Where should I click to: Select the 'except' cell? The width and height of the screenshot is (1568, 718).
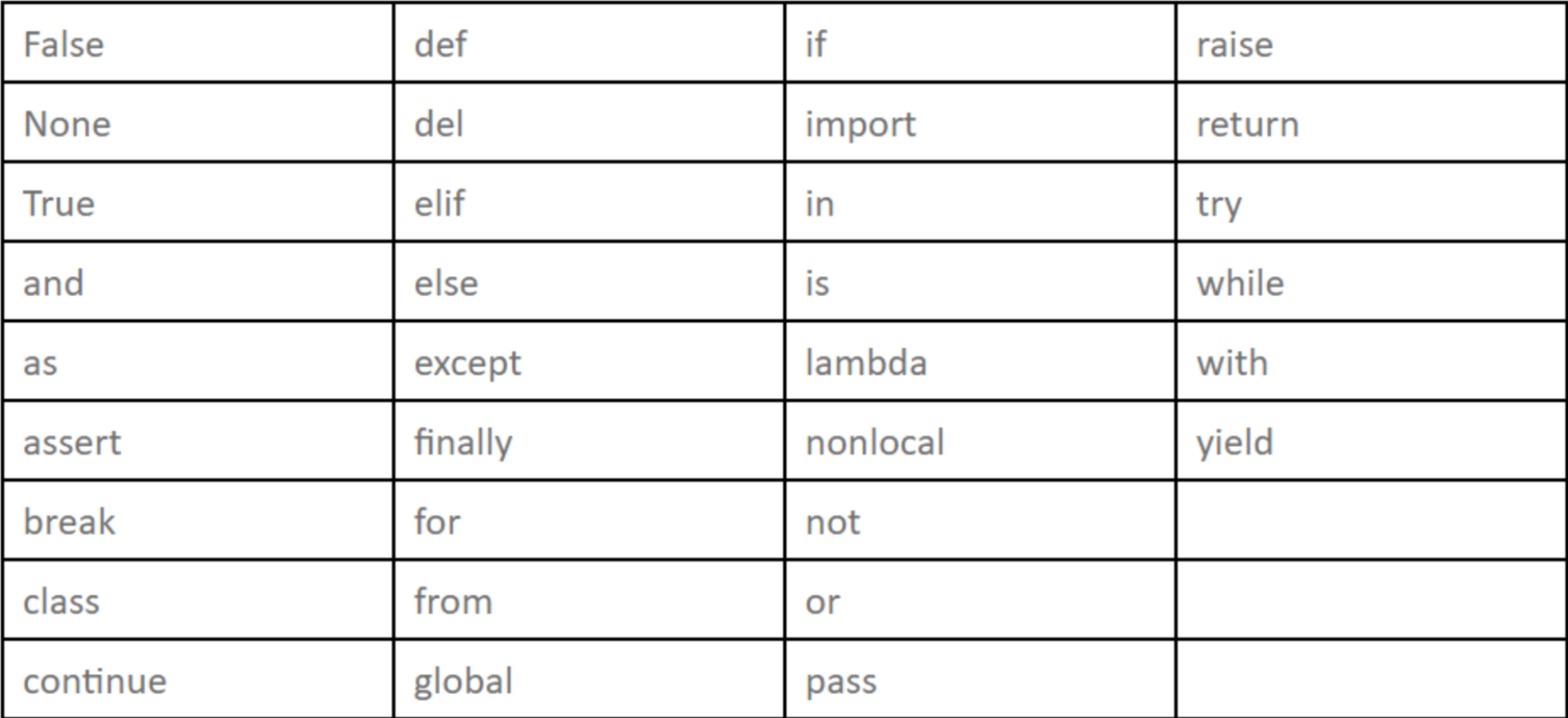click(x=468, y=363)
